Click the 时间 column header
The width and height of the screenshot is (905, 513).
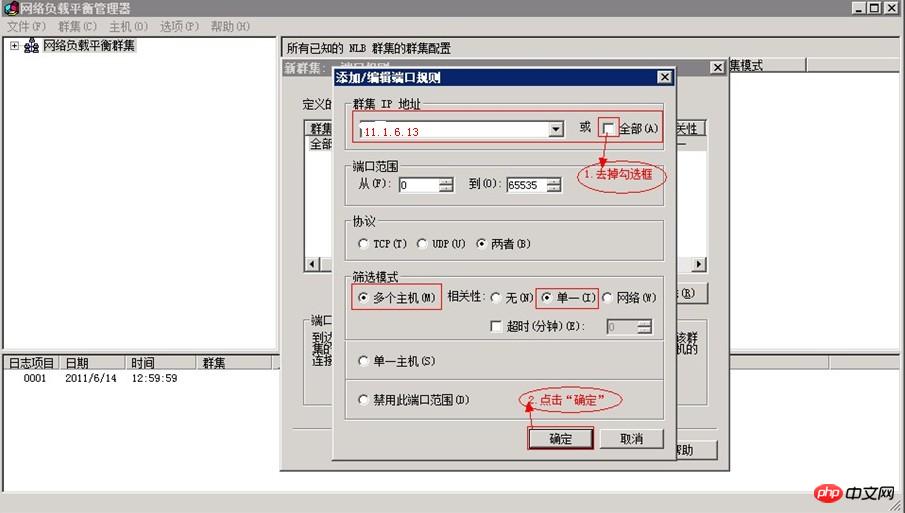[x=160, y=362]
